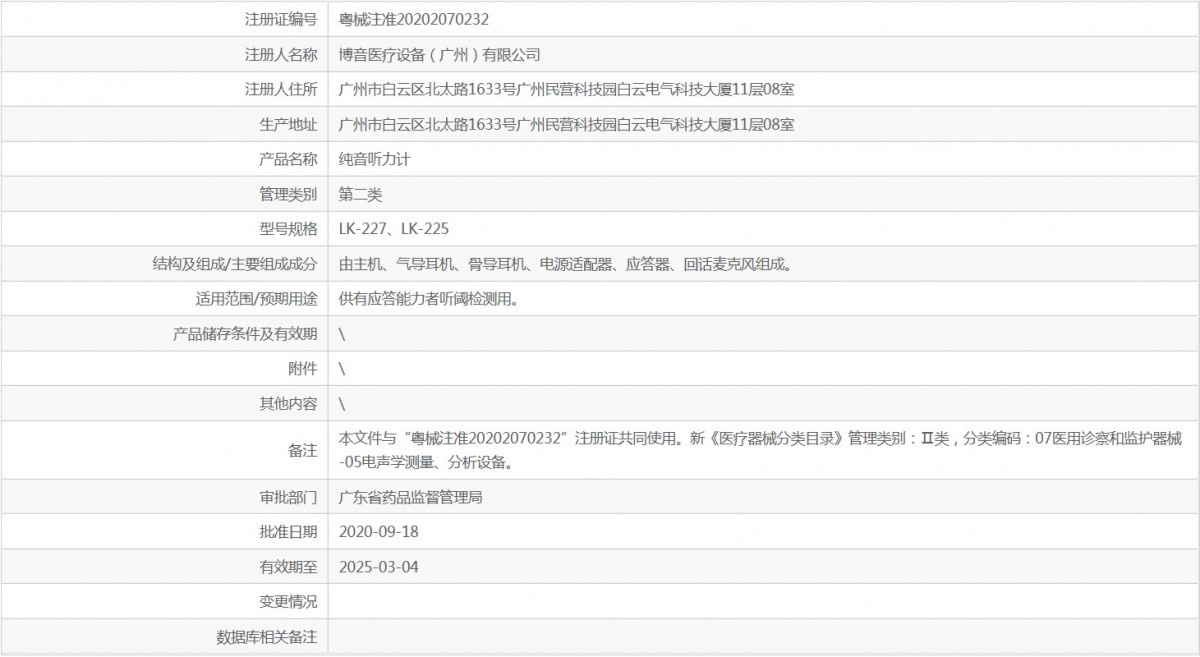Select the label 注册人住所
The image size is (1200, 657).
(x=281, y=89)
